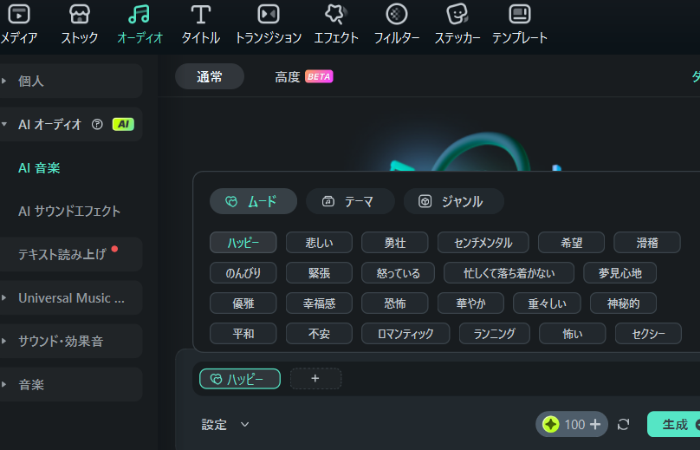Open the トランジション transitions icon
The image size is (700, 450).
[268, 14]
